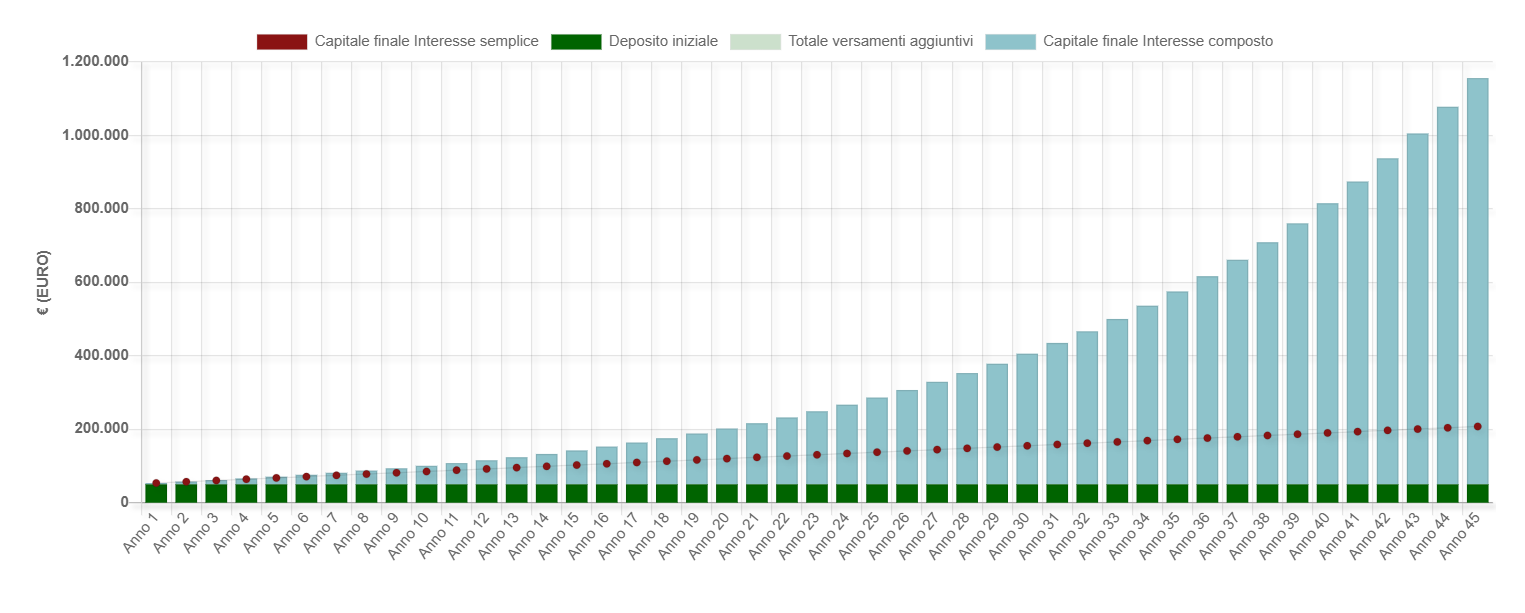The height and width of the screenshot is (613, 1525).
Task: Click the light blue Interesse composto swatch
Action: 1010,41
